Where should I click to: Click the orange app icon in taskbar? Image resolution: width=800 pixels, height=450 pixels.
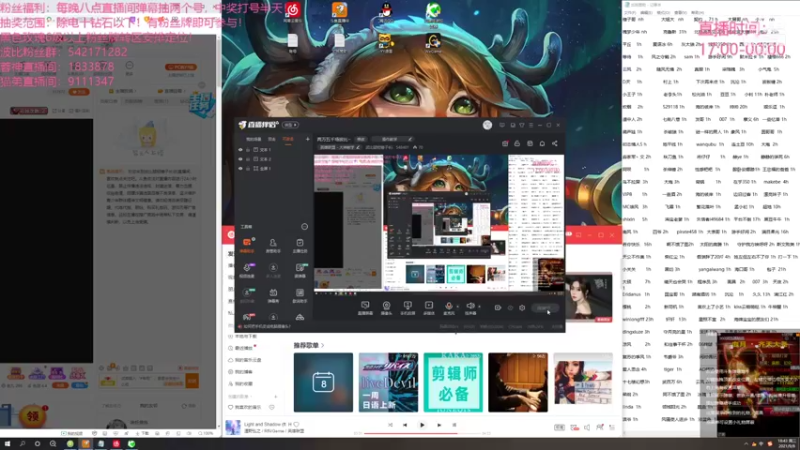click(x=85, y=444)
